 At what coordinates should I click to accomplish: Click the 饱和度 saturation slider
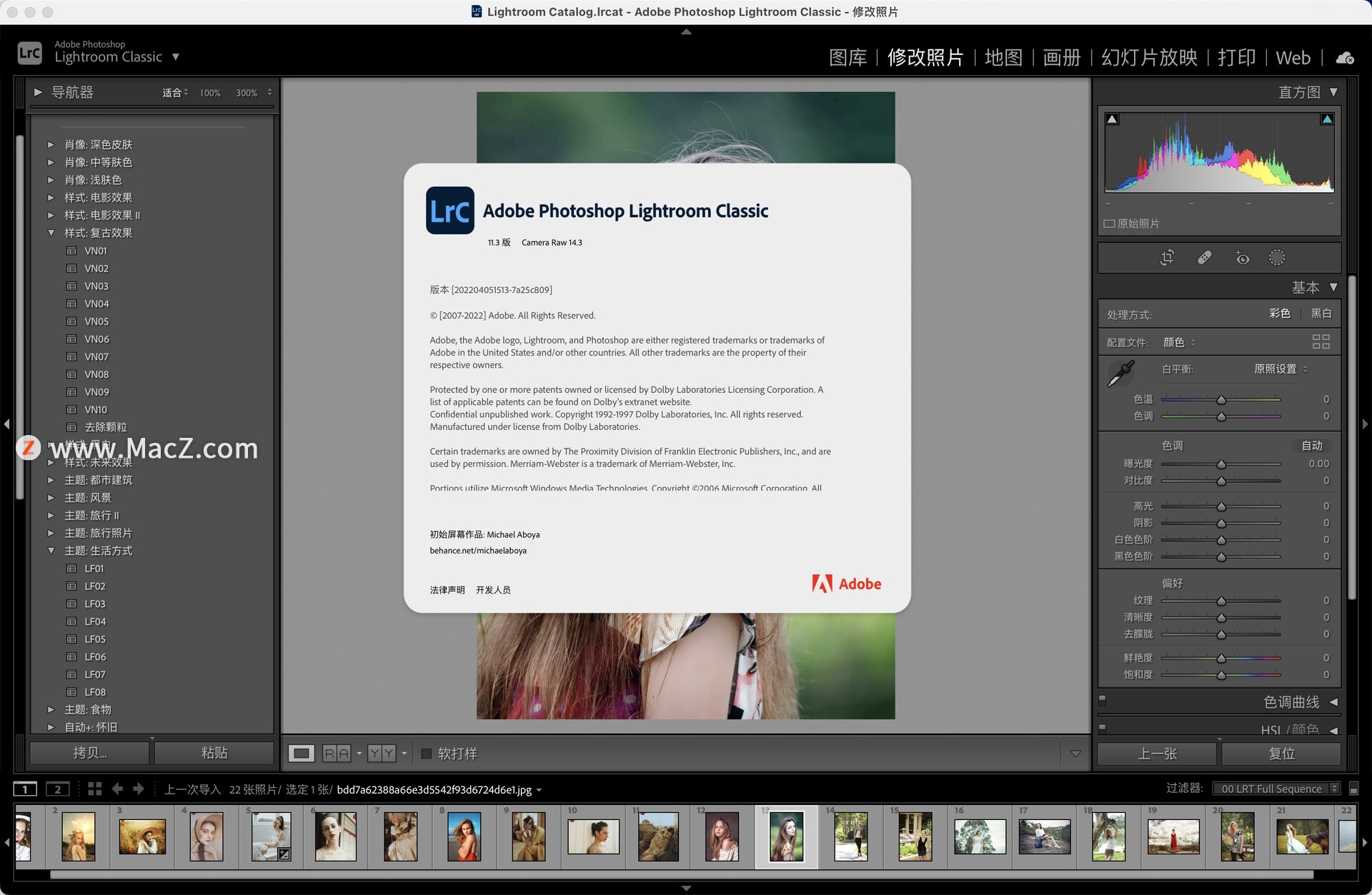[1221, 675]
